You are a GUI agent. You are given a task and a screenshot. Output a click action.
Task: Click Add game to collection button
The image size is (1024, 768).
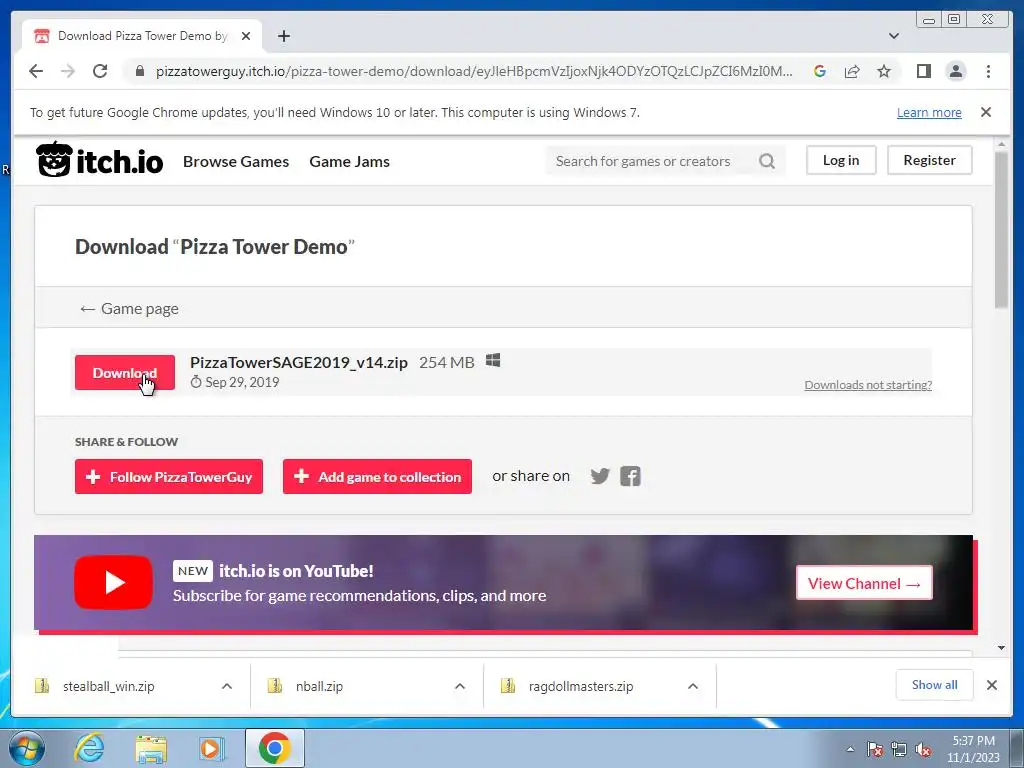pyautogui.click(x=377, y=477)
